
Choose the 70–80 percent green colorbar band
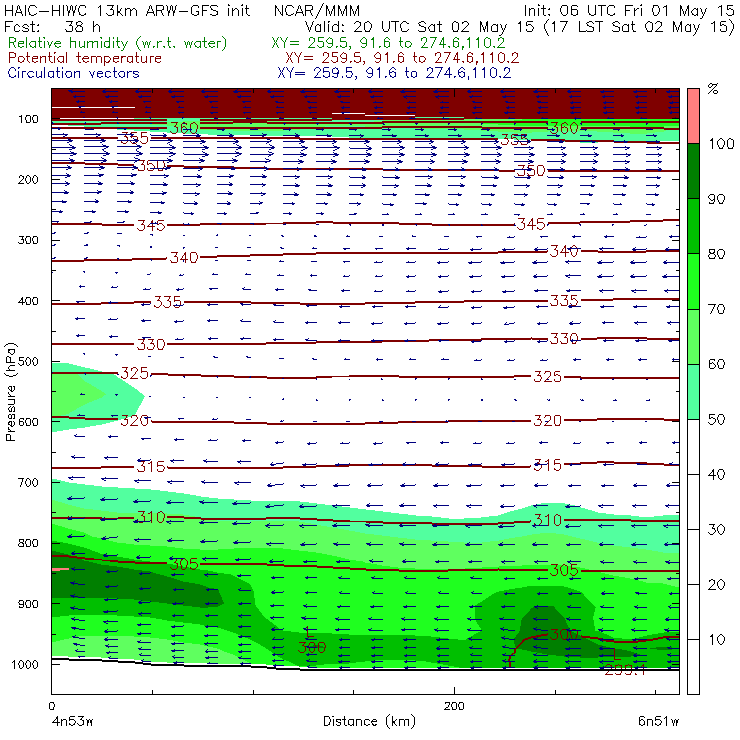693,281
